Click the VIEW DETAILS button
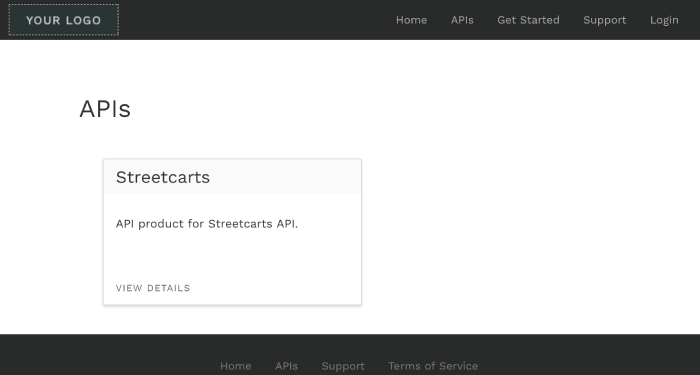The image size is (700, 375). click(x=153, y=288)
